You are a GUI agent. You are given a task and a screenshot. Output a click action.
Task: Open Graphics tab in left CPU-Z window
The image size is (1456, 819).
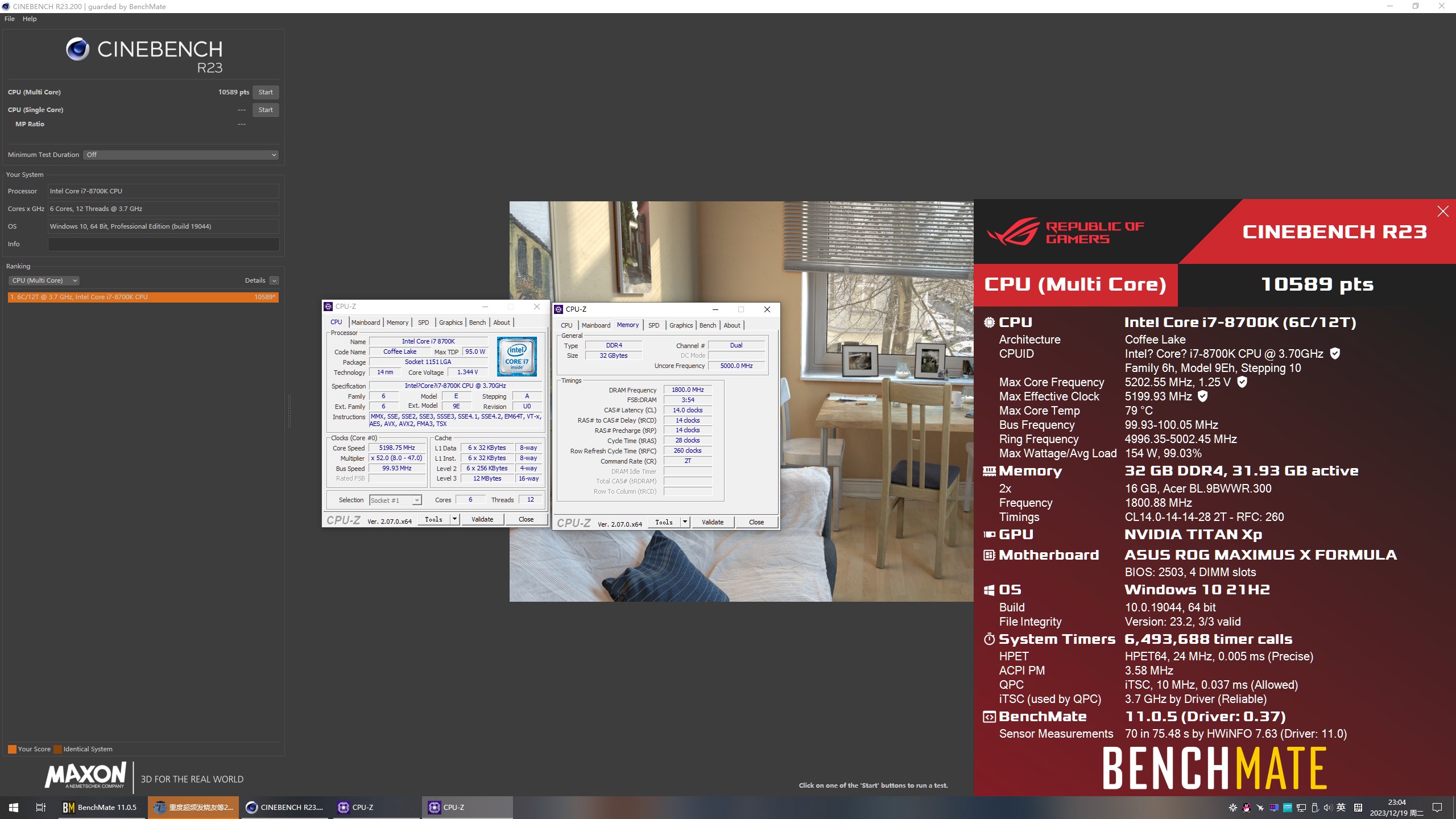coord(450,322)
